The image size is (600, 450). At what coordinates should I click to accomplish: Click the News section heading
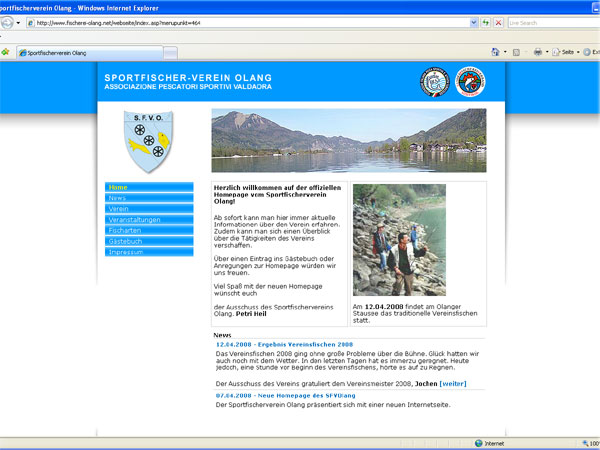222,335
